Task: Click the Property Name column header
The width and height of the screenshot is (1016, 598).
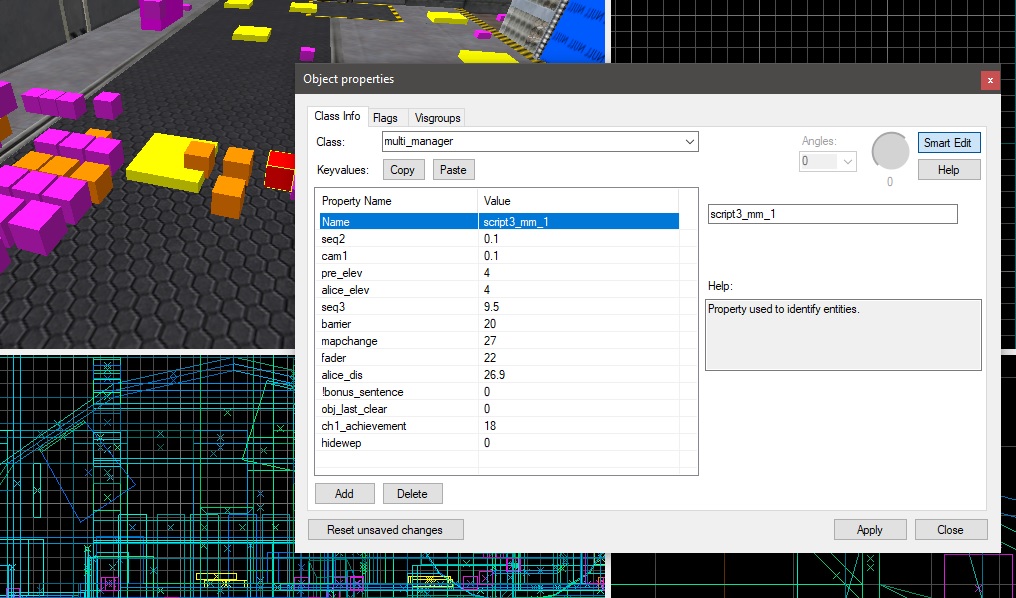Action: point(395,201)
